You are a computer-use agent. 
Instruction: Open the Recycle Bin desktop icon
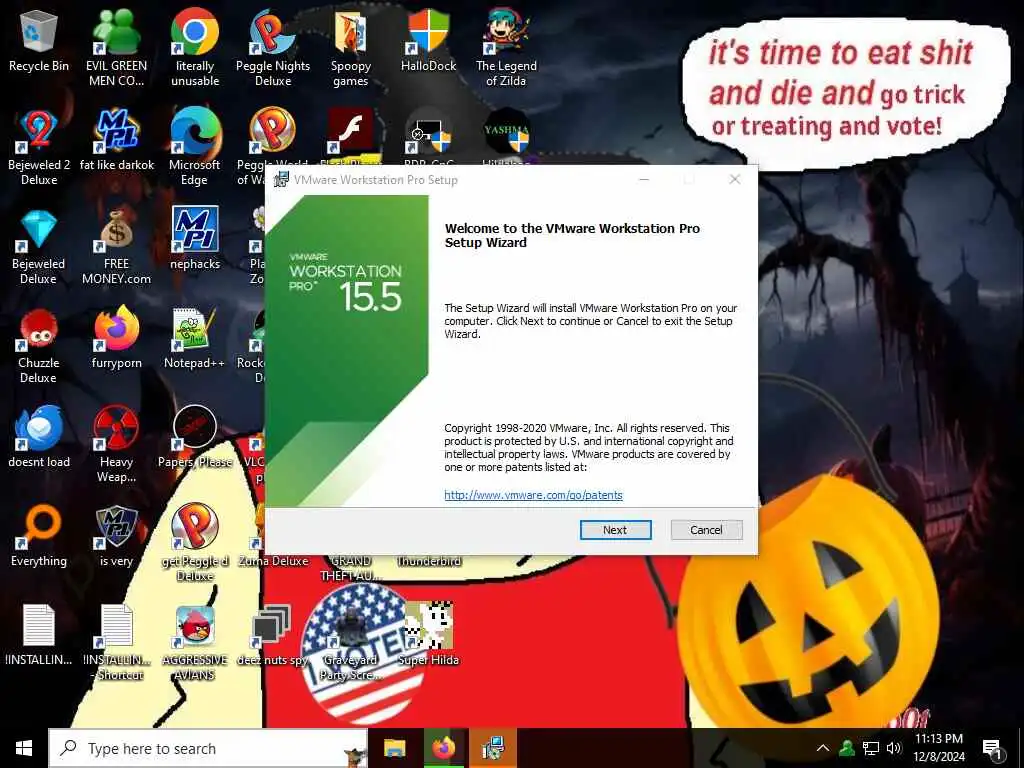39,42
